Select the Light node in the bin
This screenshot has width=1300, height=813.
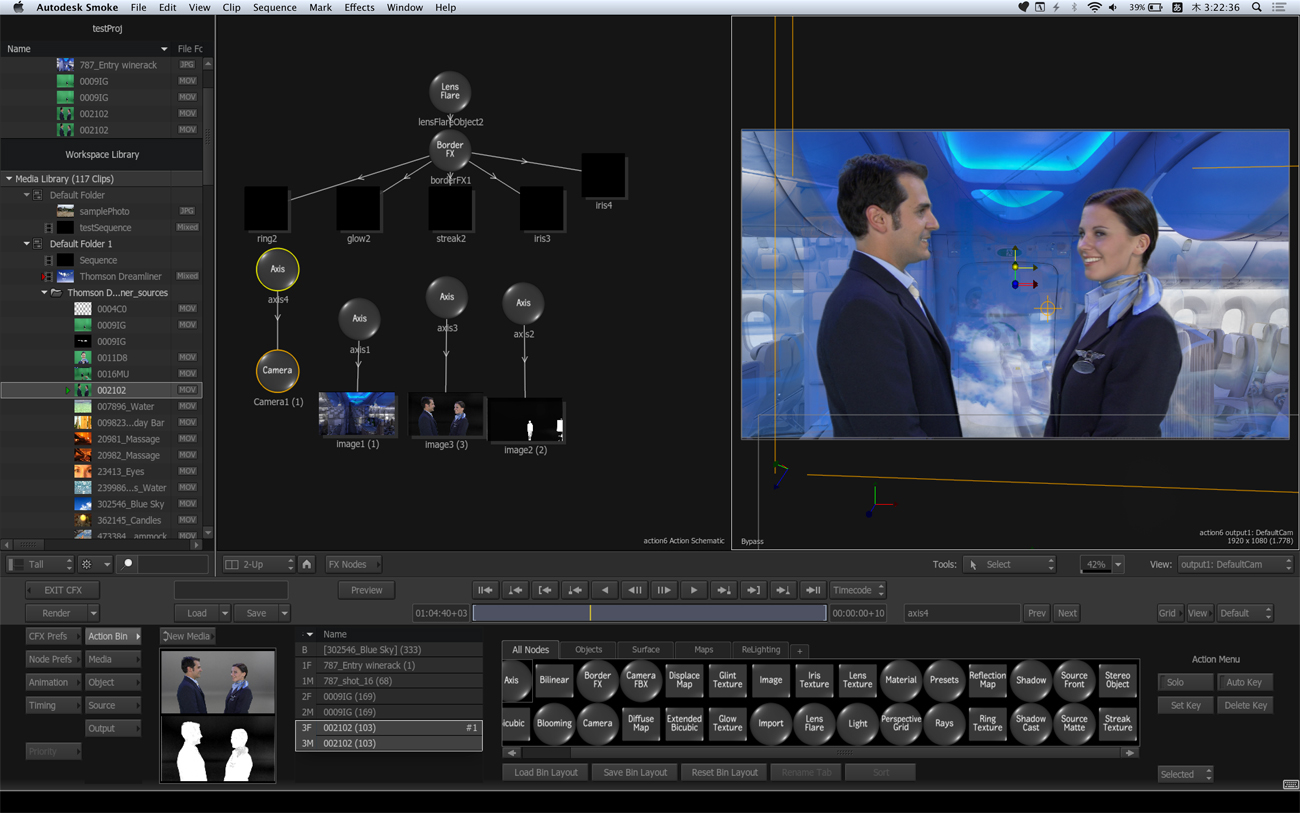click(857, 723)
